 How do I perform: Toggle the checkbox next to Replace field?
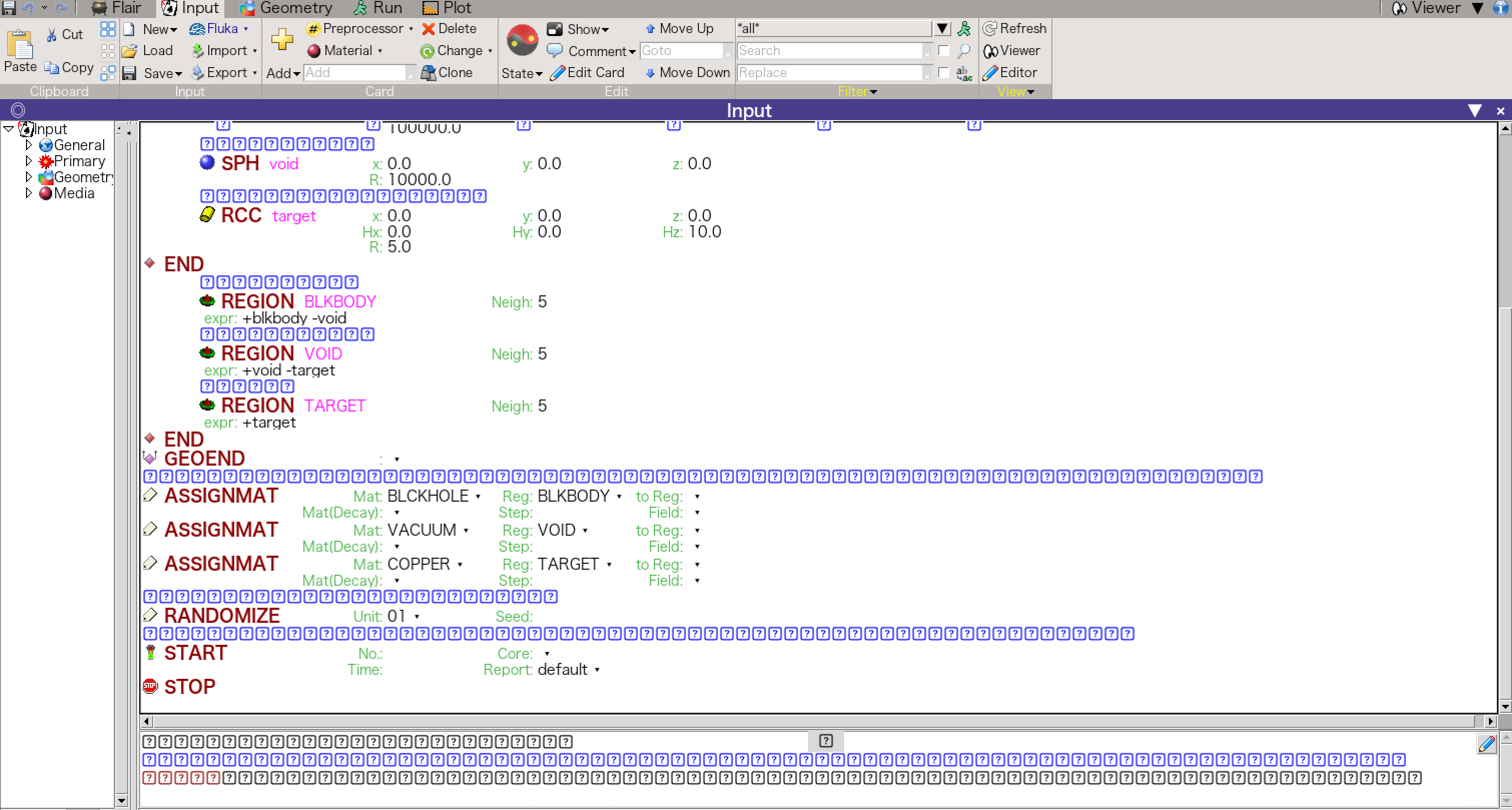[943, 72]
